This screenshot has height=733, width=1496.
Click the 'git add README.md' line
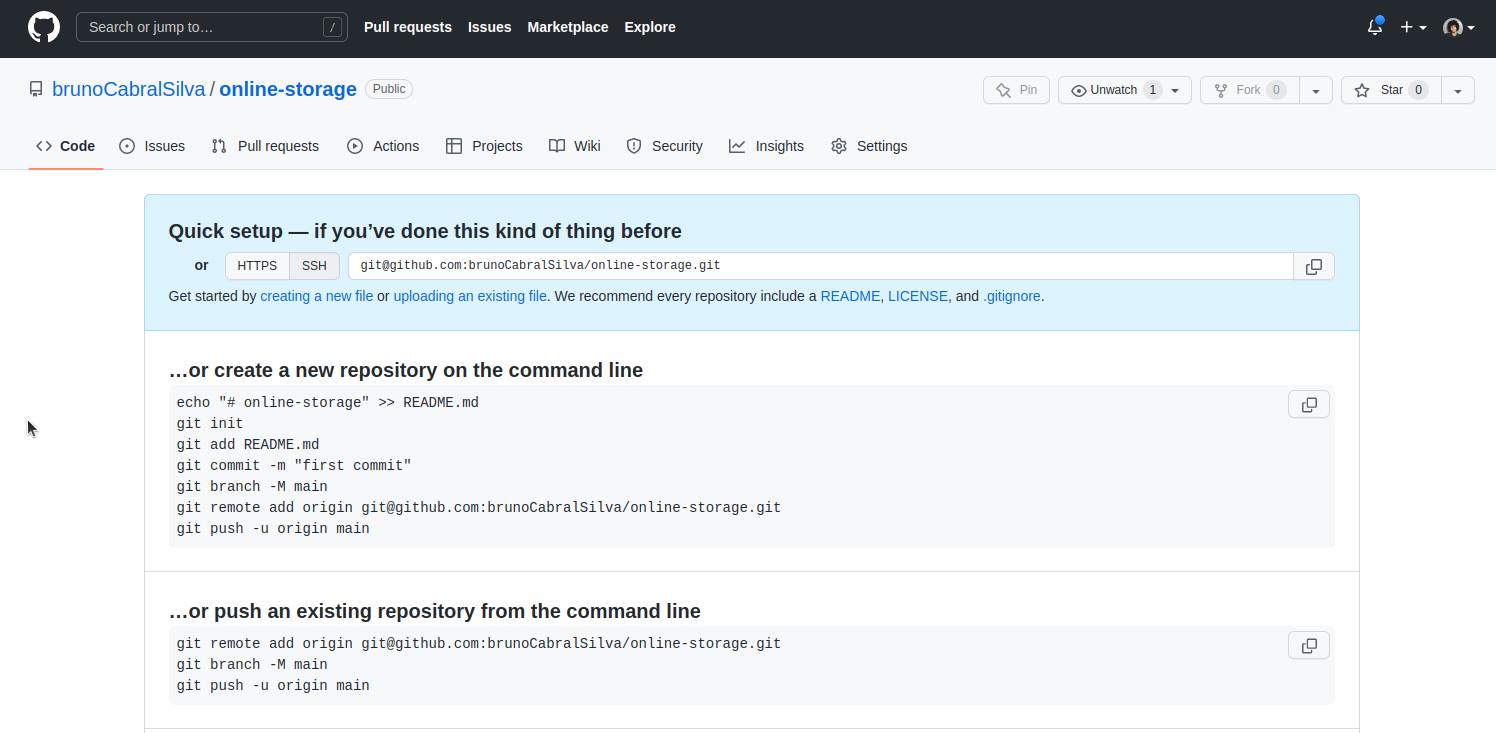point(248,445)
